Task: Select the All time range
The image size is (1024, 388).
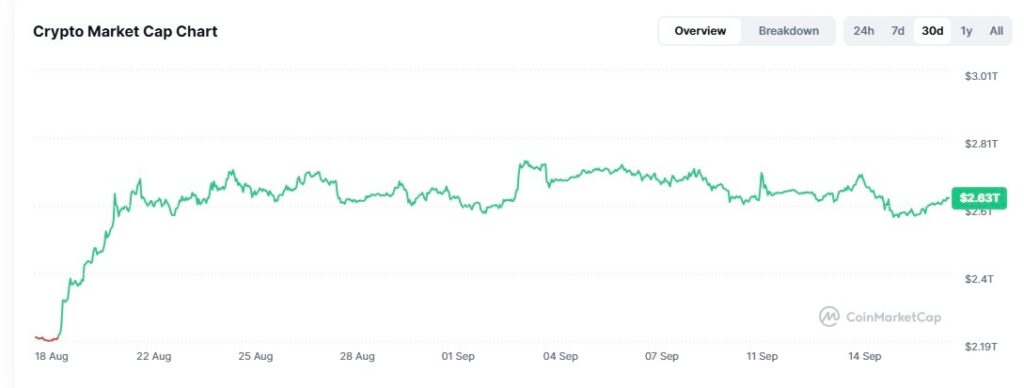Action: 996,31
